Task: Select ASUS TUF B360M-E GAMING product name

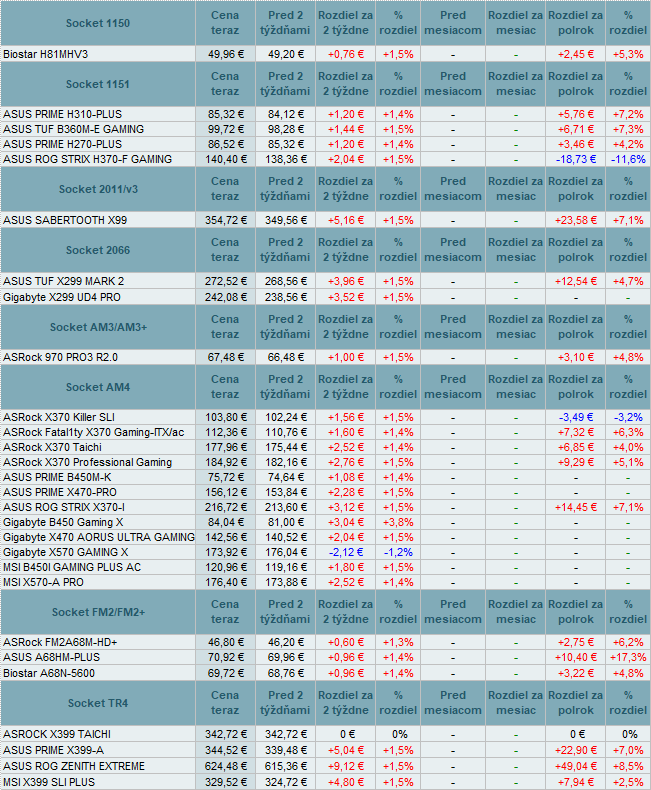Action: [74, 129]
